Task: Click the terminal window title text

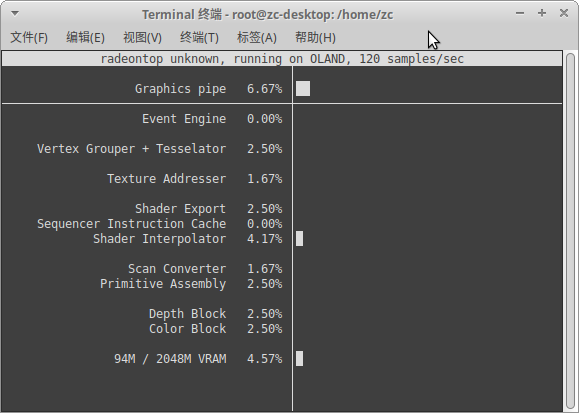Action: (x=268, y=14)
